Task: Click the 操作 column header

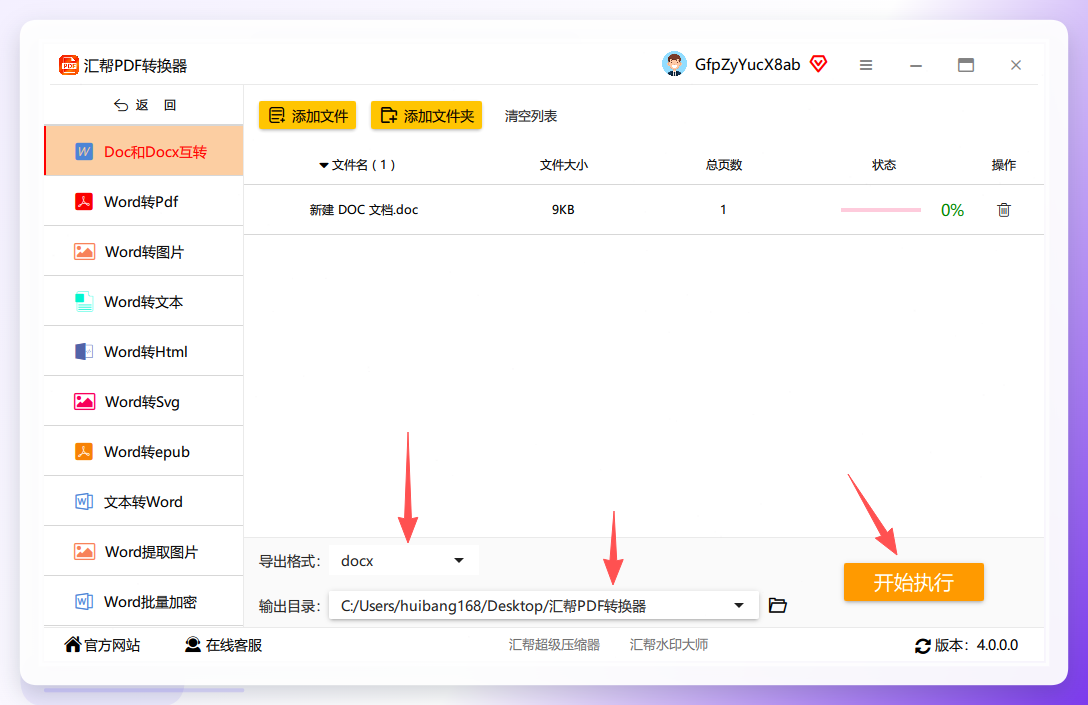Action: pos(1003,165)
